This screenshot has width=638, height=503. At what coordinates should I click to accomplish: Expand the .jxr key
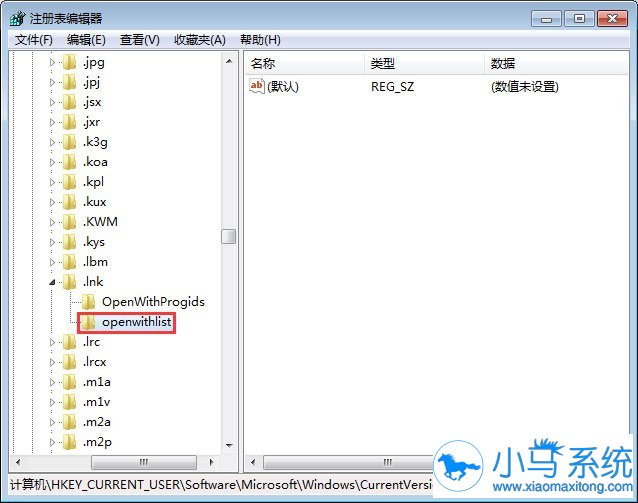pos(52,122)
